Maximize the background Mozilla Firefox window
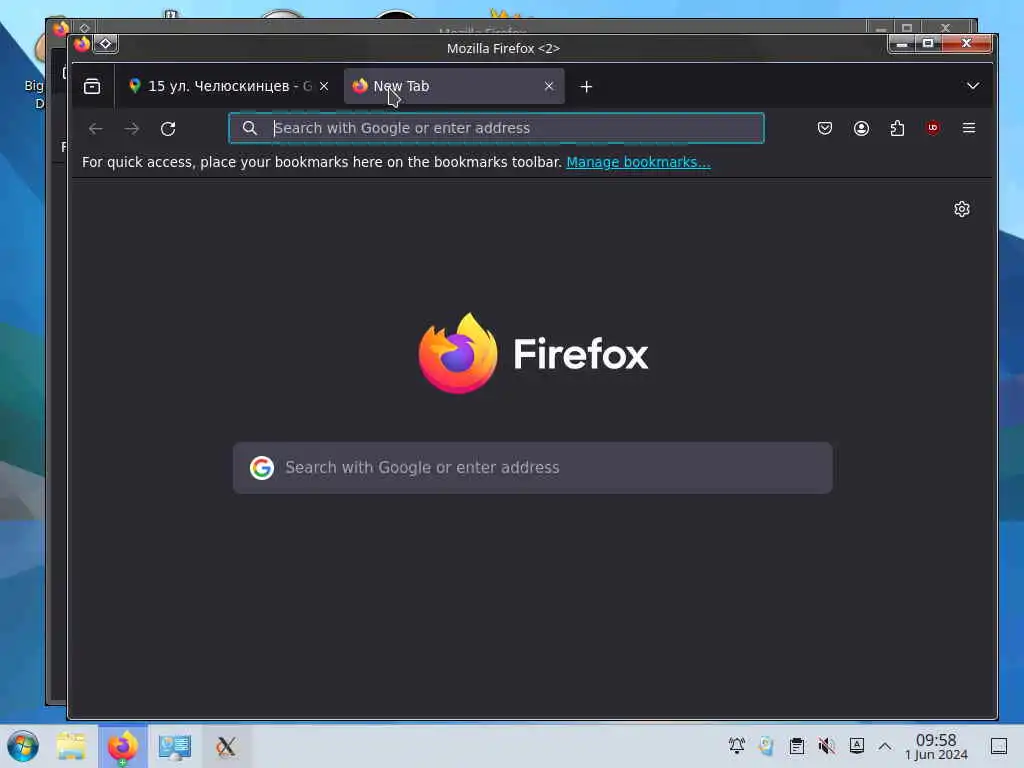 907,27
